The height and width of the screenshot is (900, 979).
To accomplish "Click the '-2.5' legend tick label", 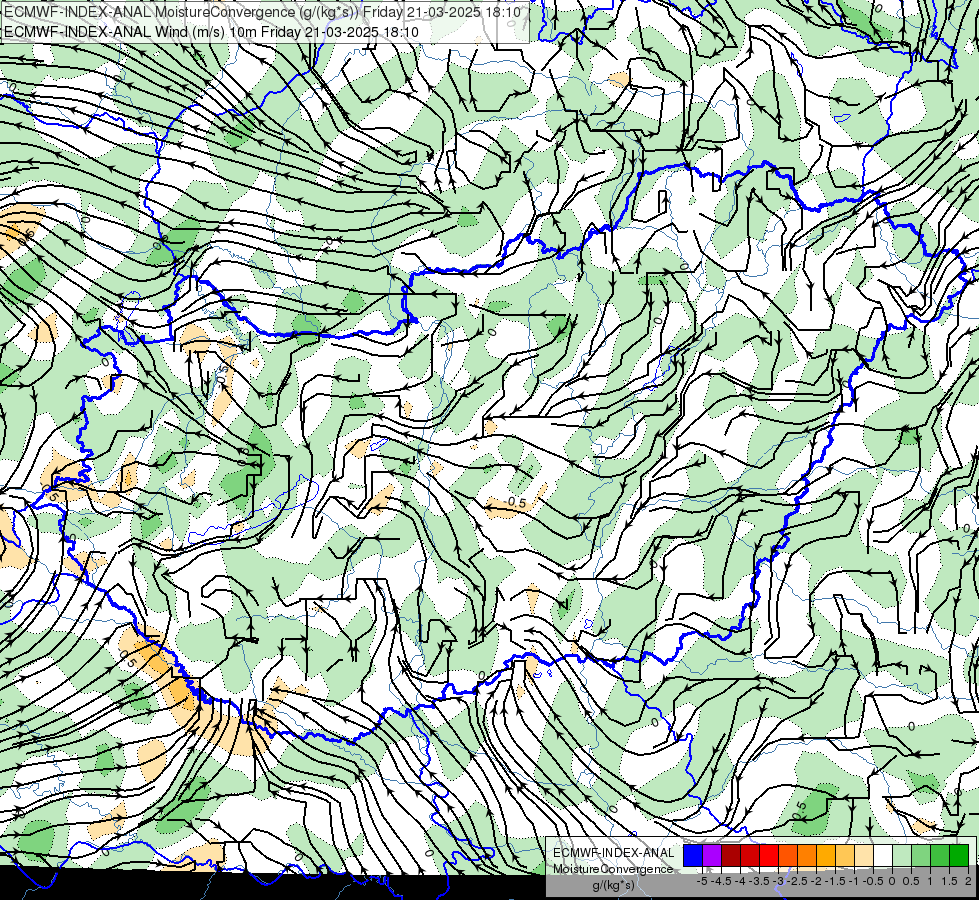I will [797, 881].
